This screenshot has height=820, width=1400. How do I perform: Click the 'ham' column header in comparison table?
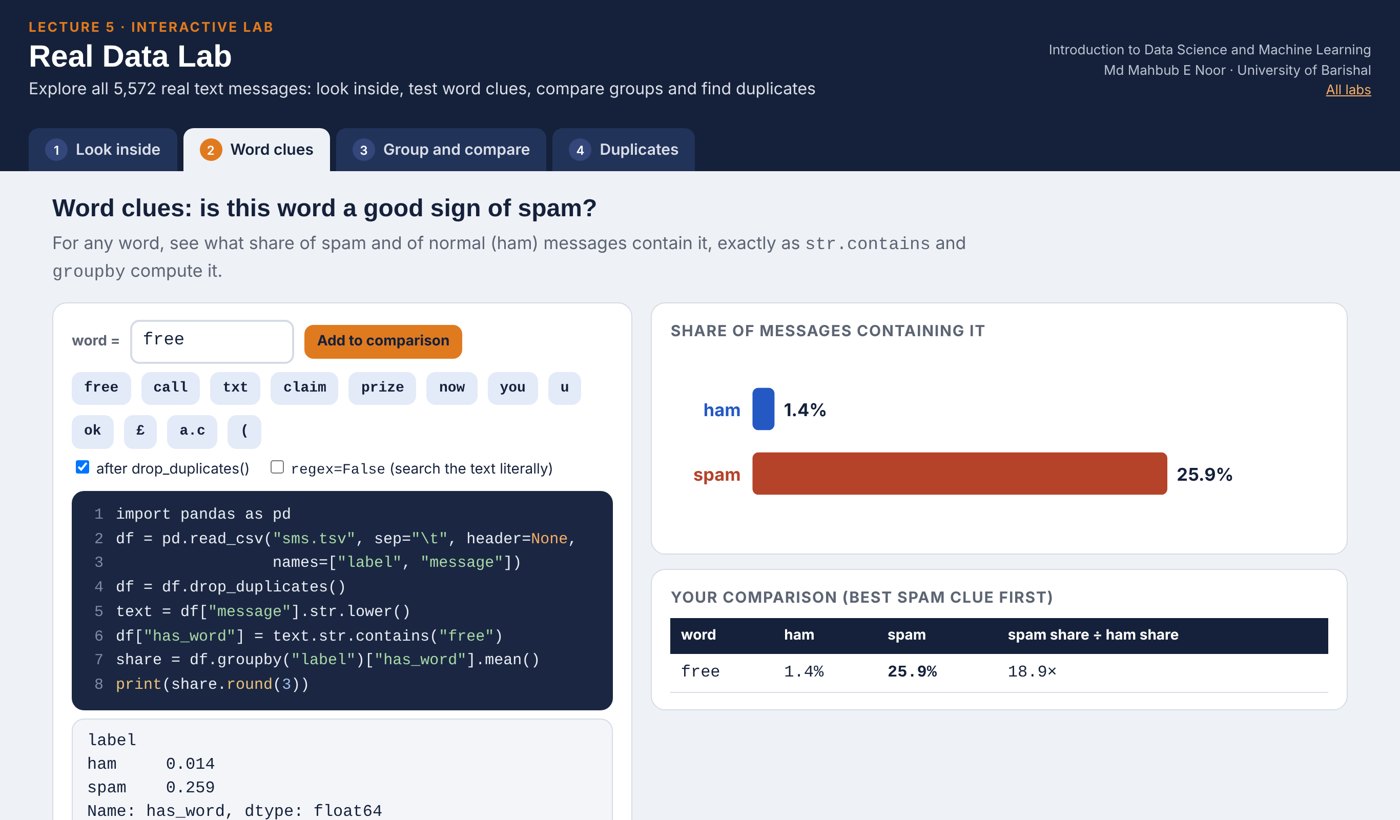point(799,635)
